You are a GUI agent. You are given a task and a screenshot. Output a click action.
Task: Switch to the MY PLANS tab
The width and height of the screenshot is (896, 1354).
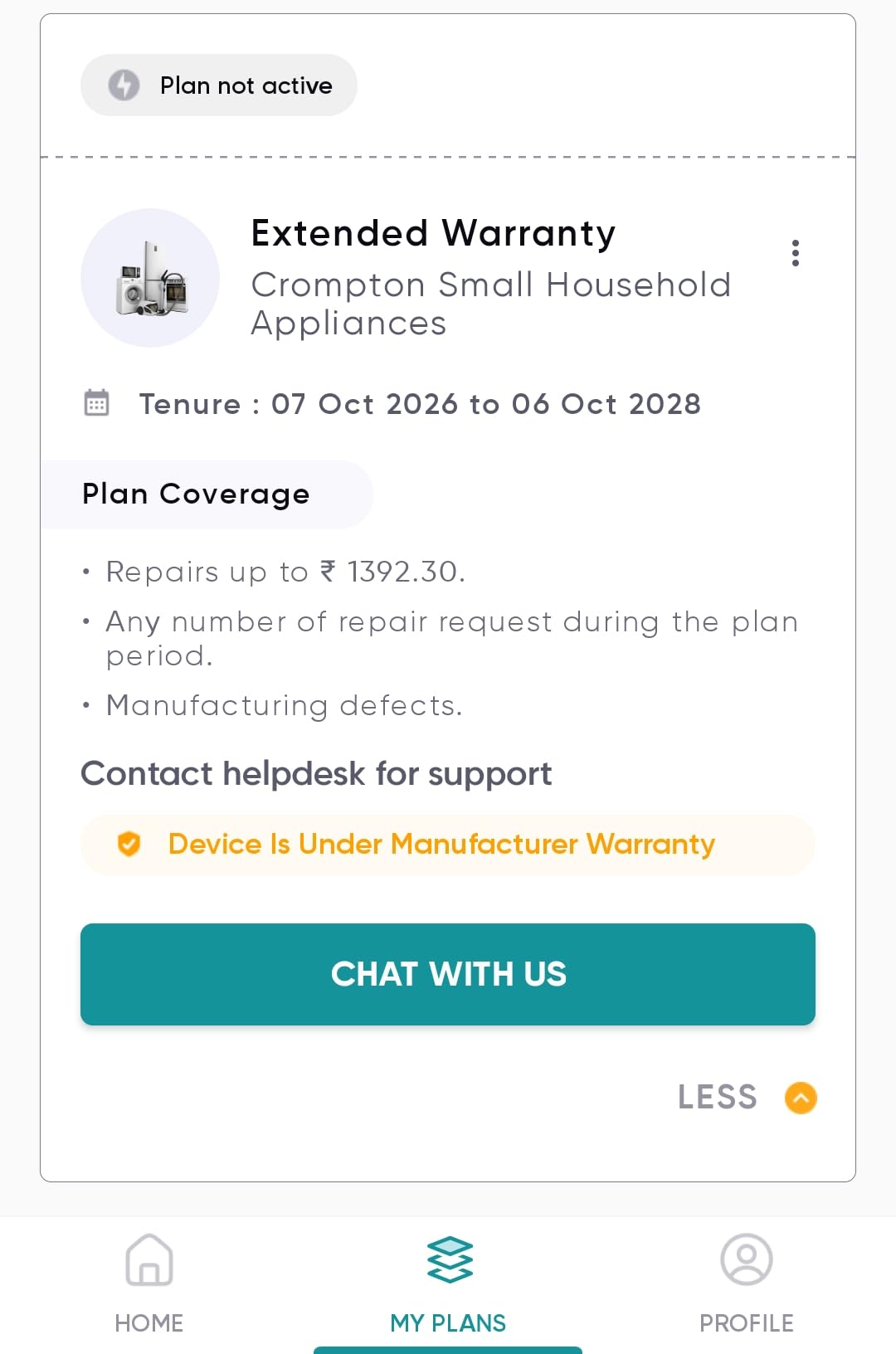point(448,1323)
